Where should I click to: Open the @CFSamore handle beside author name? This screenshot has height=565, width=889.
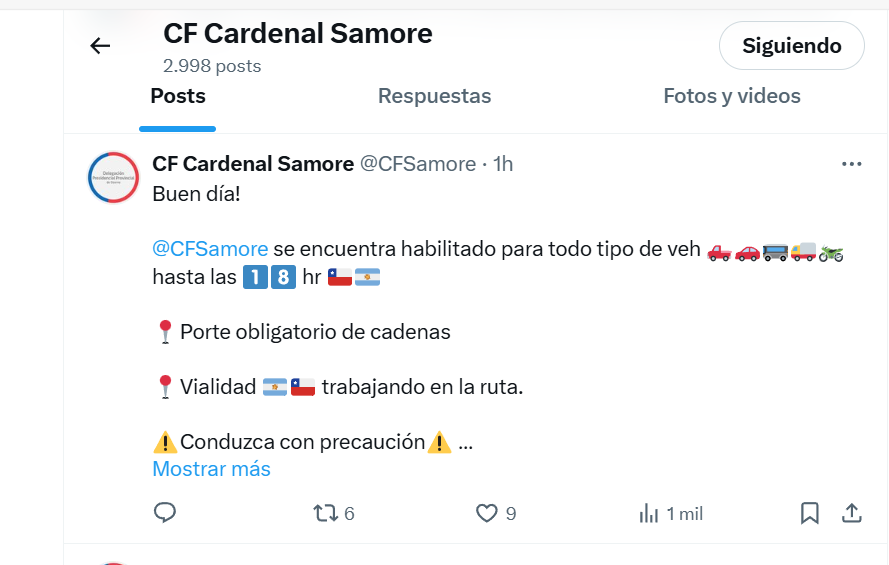pos(418,164)
